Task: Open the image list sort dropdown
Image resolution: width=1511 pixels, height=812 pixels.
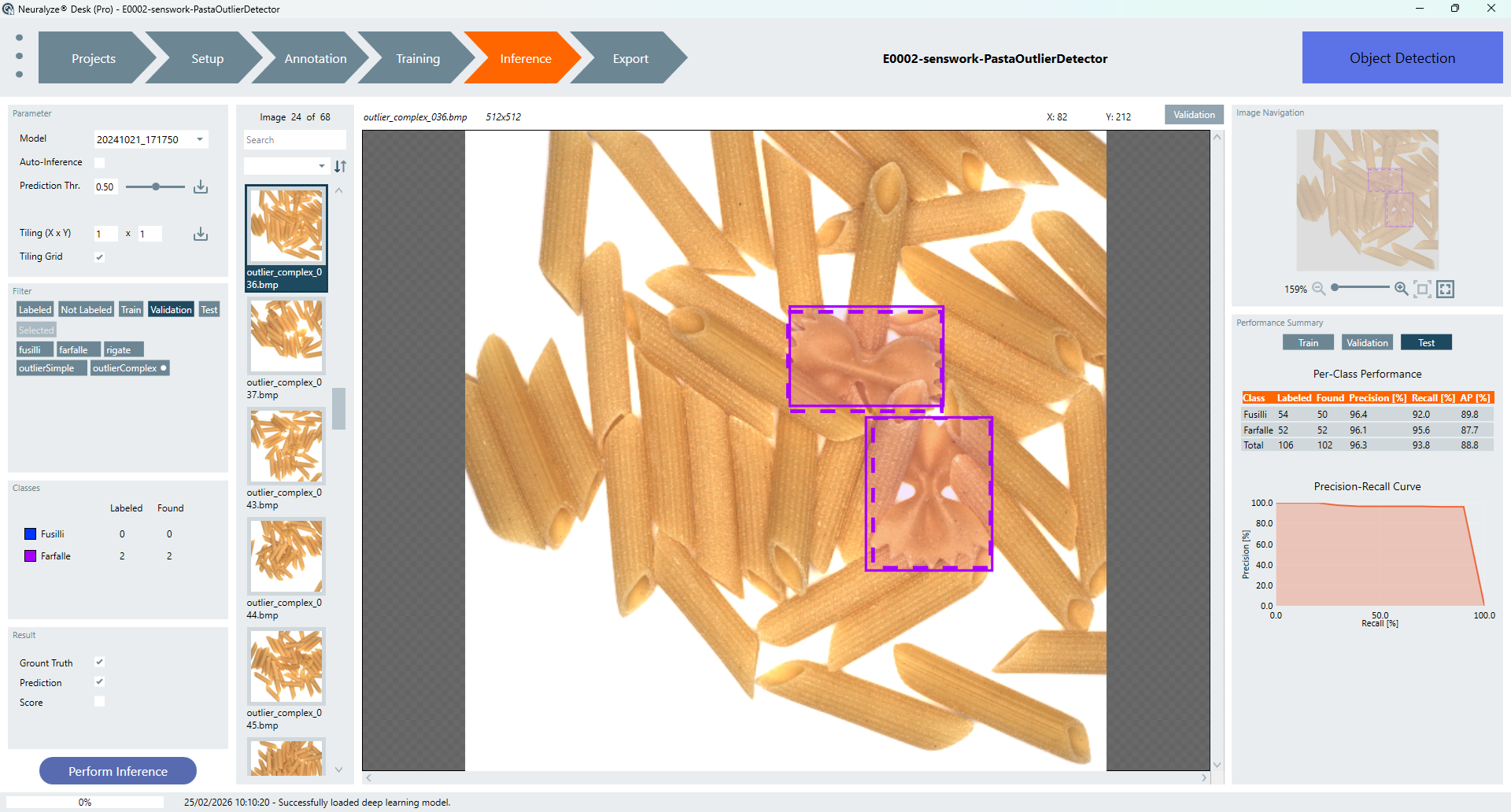Action: [x=286, y=166]
